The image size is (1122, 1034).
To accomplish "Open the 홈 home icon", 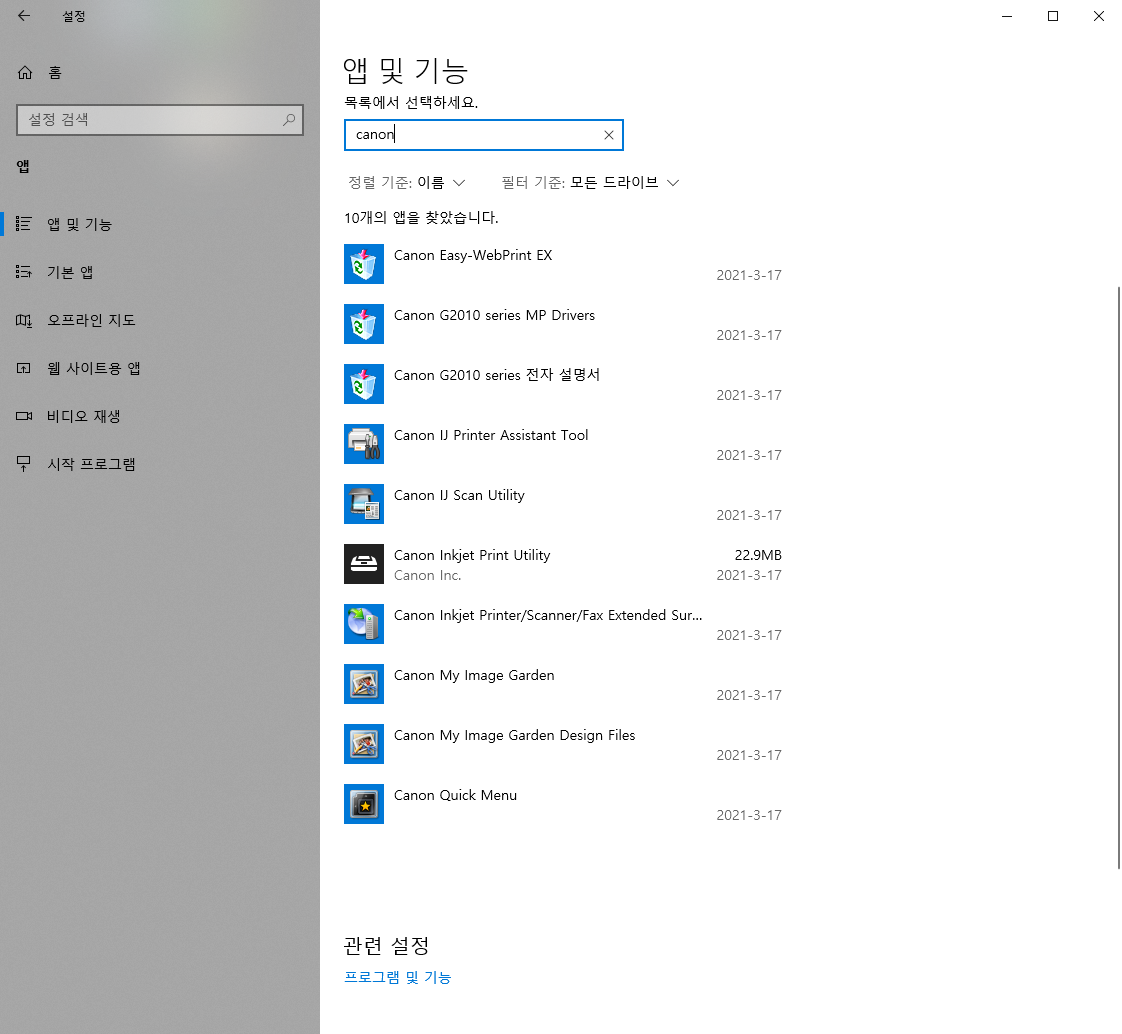I will click(x=25, y=72).
